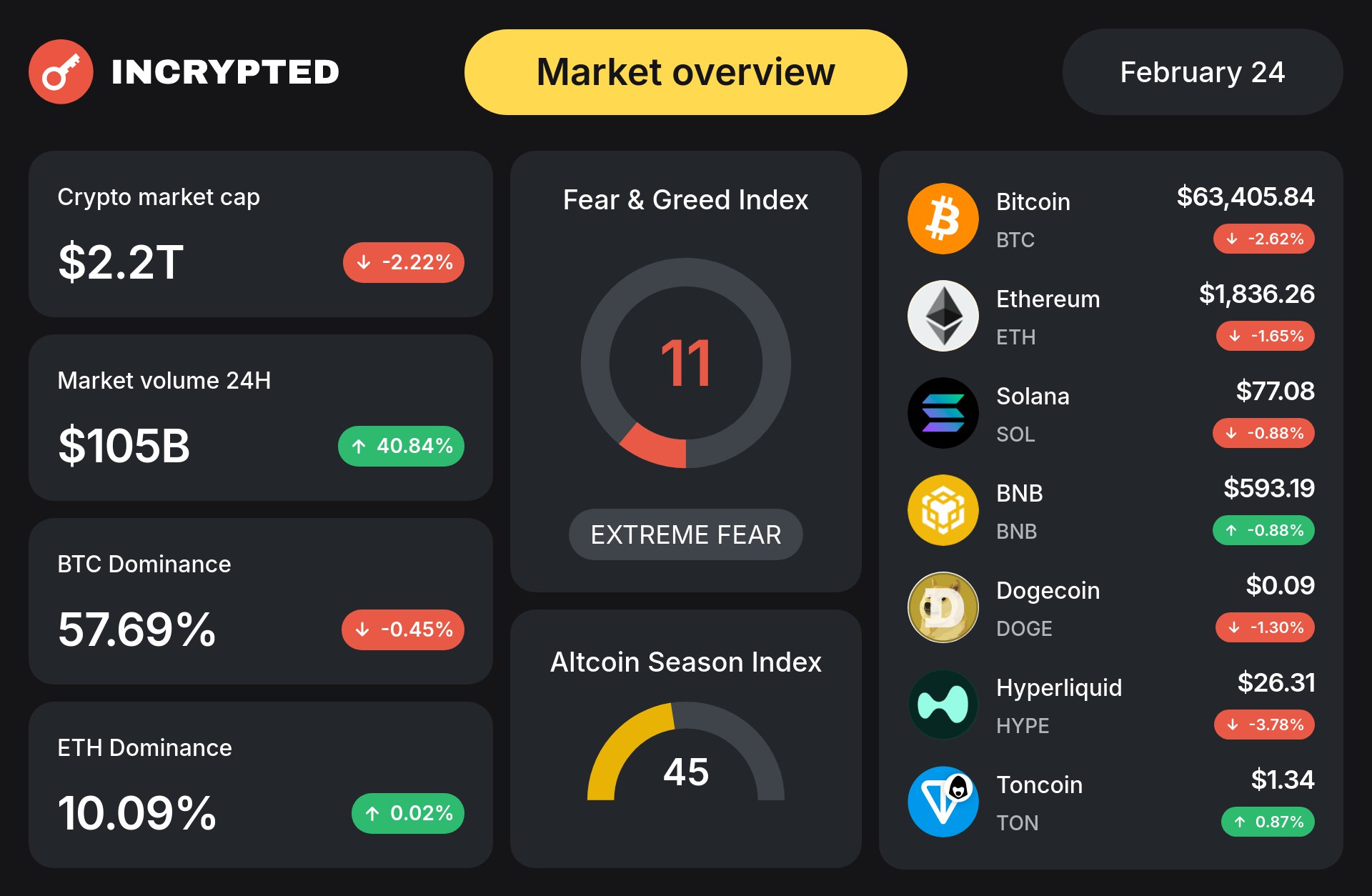Click the BTC Dominance -0.45% badge

click(x=403, y=629)
